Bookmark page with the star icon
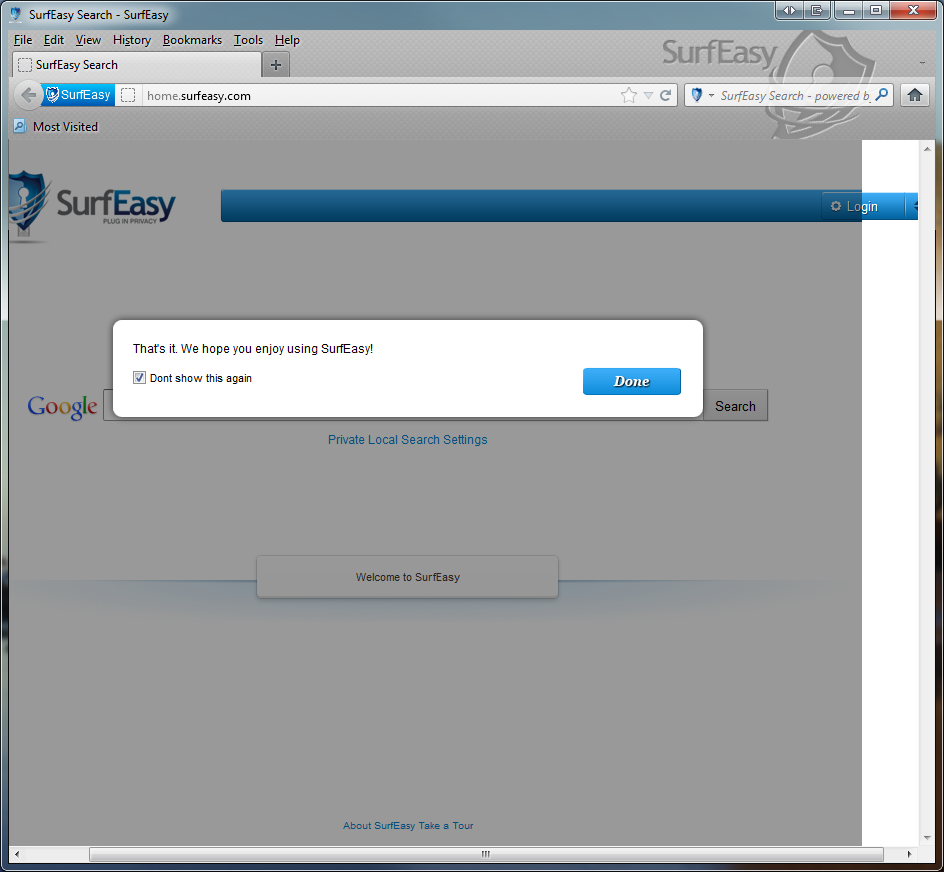The height and width of the screenshot is (872, 944). pyautogui.click(x=629, y=95)
